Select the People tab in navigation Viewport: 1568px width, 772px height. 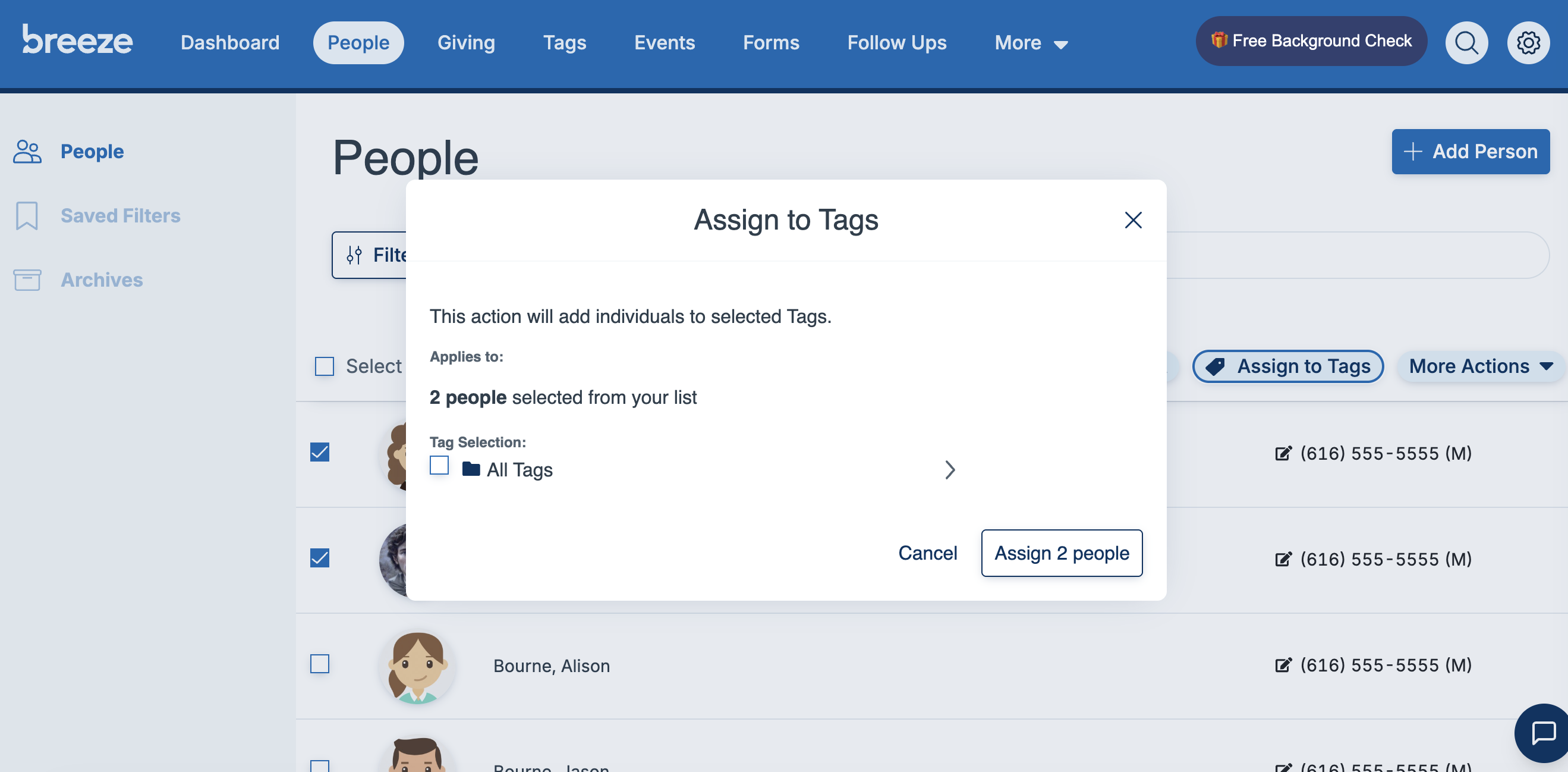click(x=358, y=43)
